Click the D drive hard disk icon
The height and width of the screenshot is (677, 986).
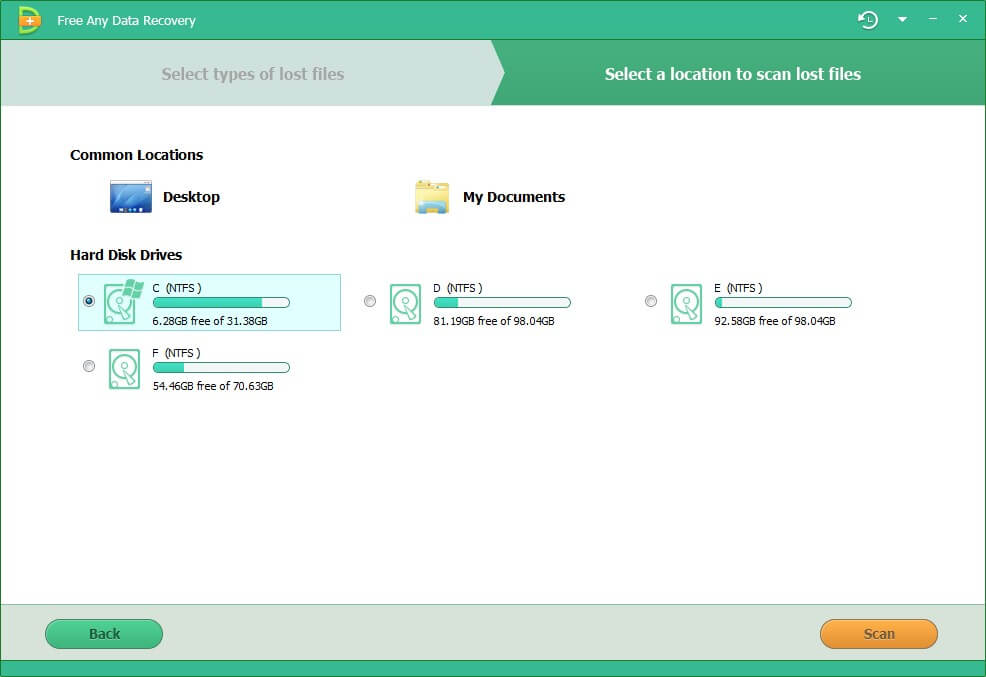tap(405, 304)
